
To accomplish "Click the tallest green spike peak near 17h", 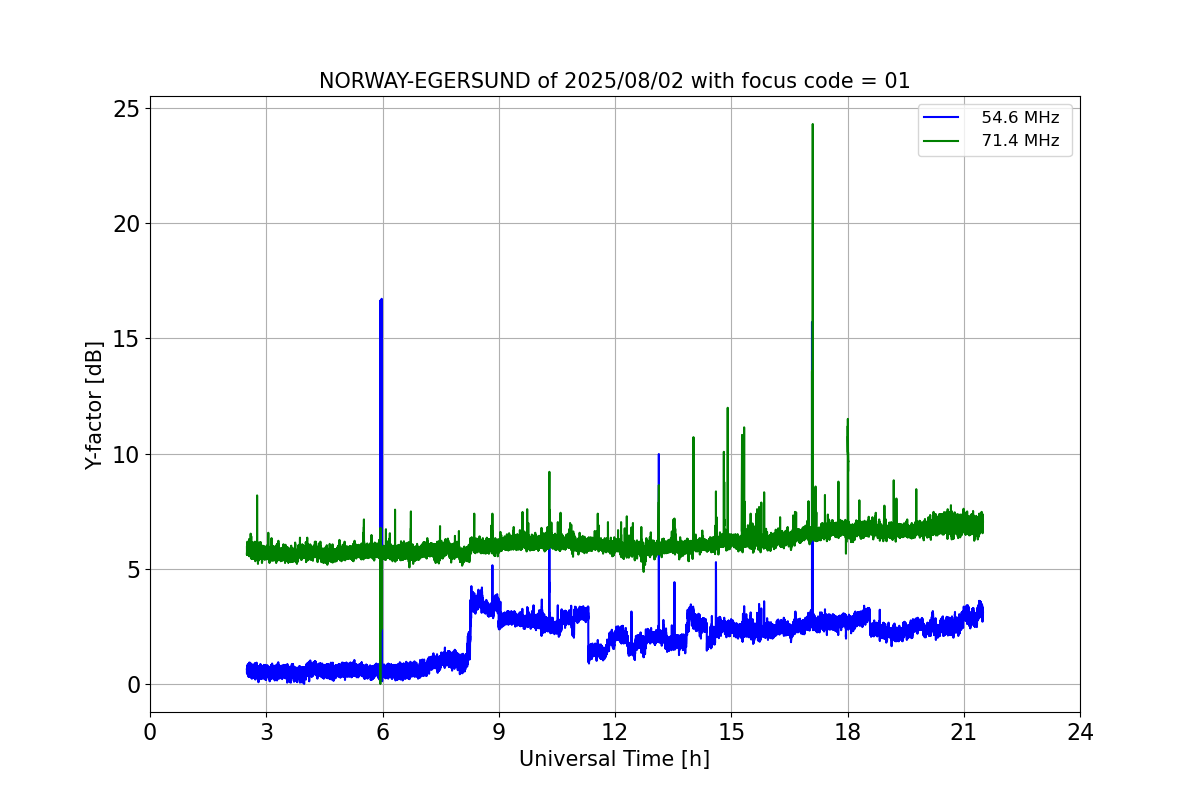I will click(x=812, y=125).
